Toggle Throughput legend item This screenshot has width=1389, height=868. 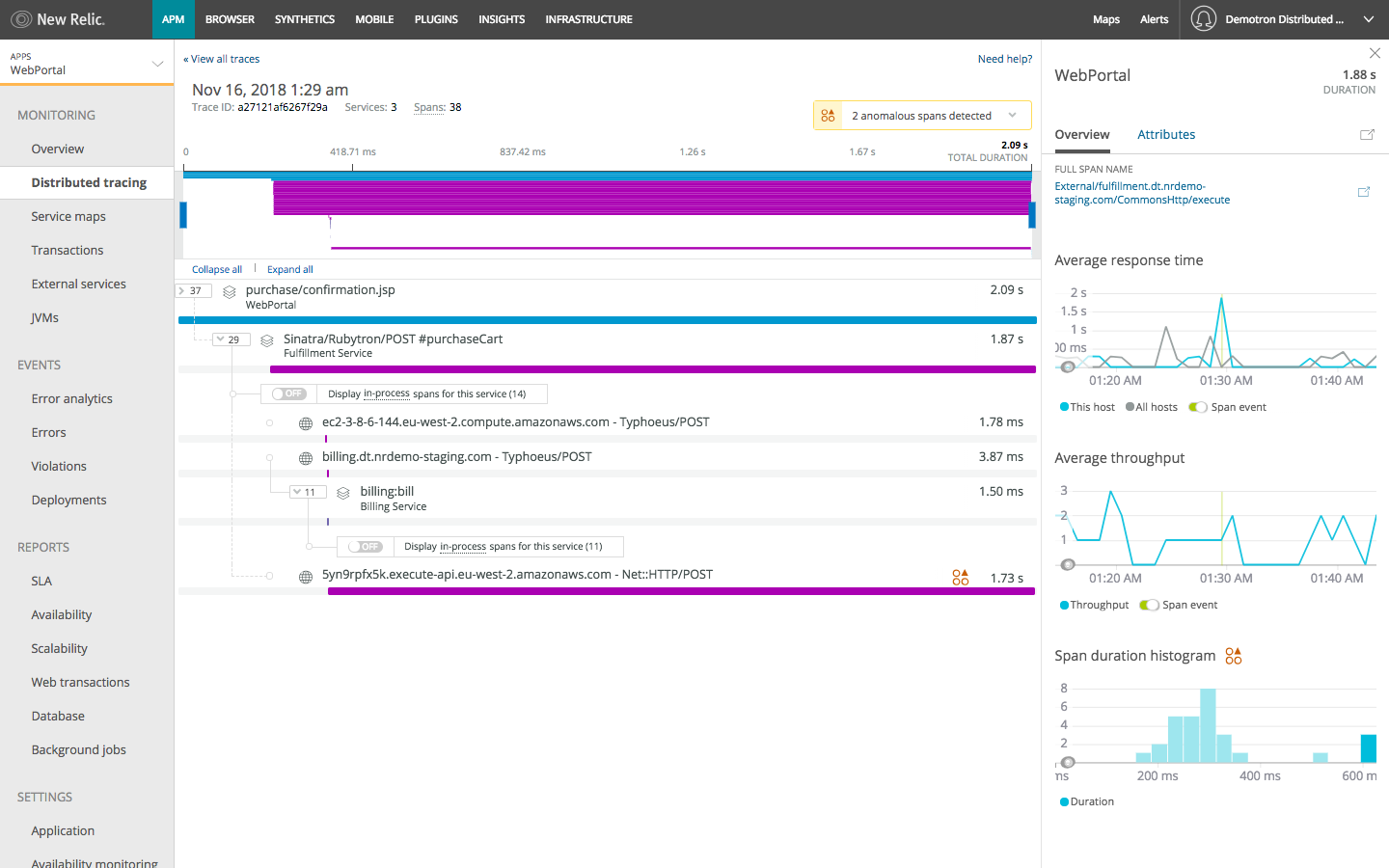(1094, 605)
